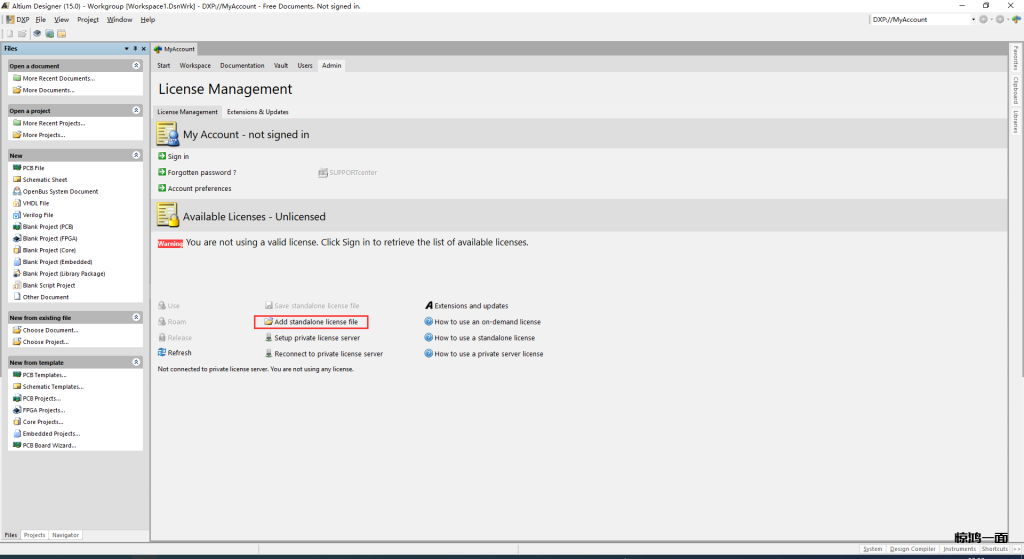The image size is (1024, 559).
Task: Click the Design Compiler status bar button
Action: point(912,549)
